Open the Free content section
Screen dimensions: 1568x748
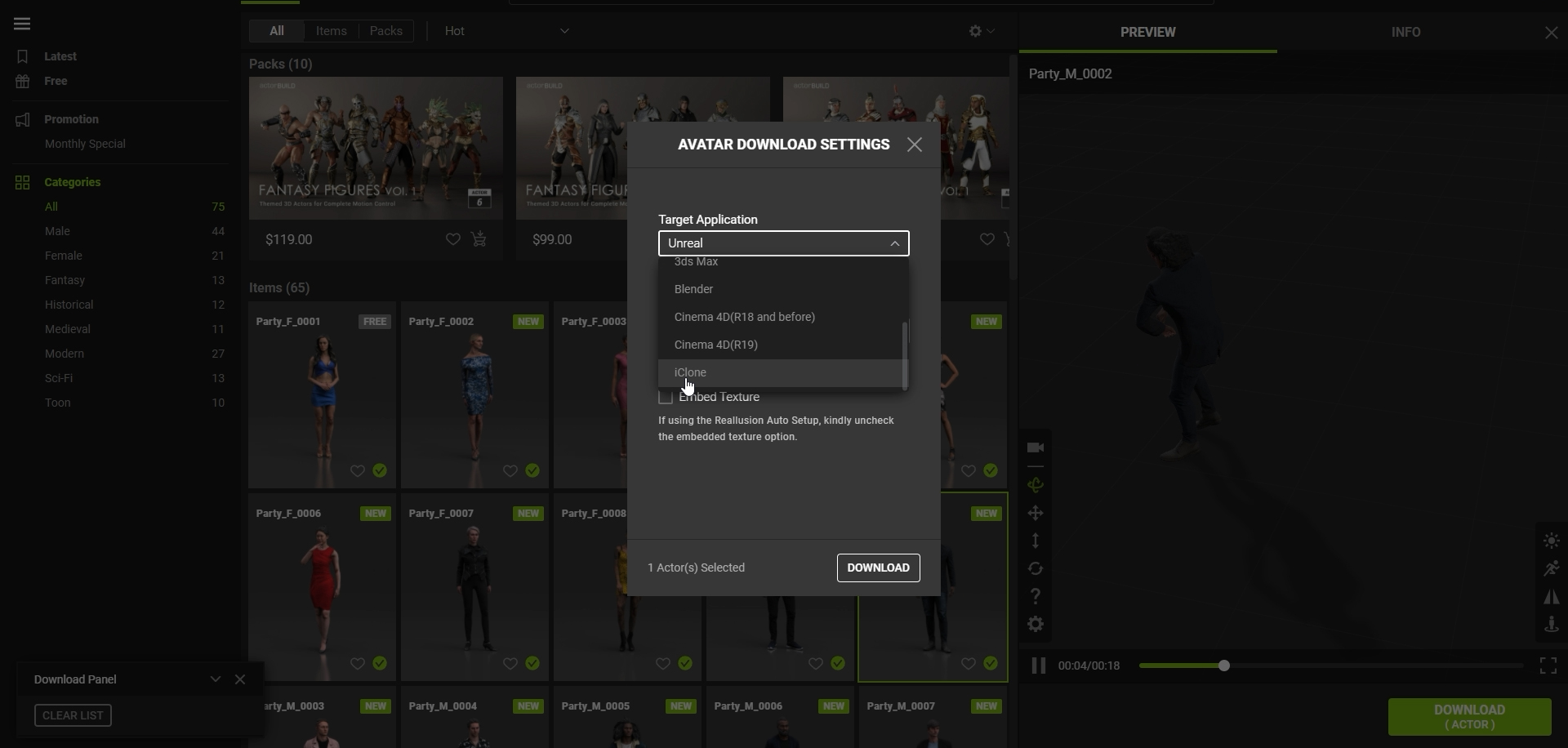pyautogui.click(x=56, y=81)
